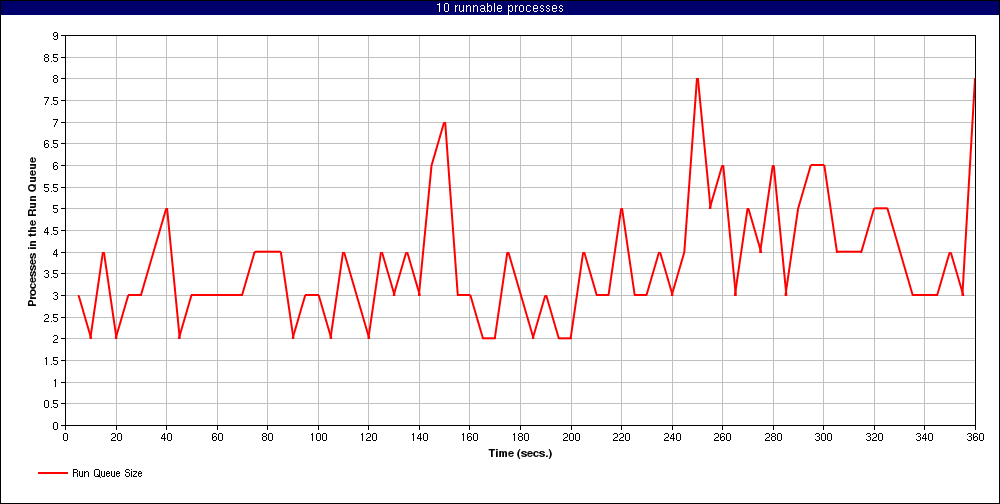Screen dimensions: 1000x504
Task: Click the 'Time (secs.)' axis title
Action: (x=520, y=454)
